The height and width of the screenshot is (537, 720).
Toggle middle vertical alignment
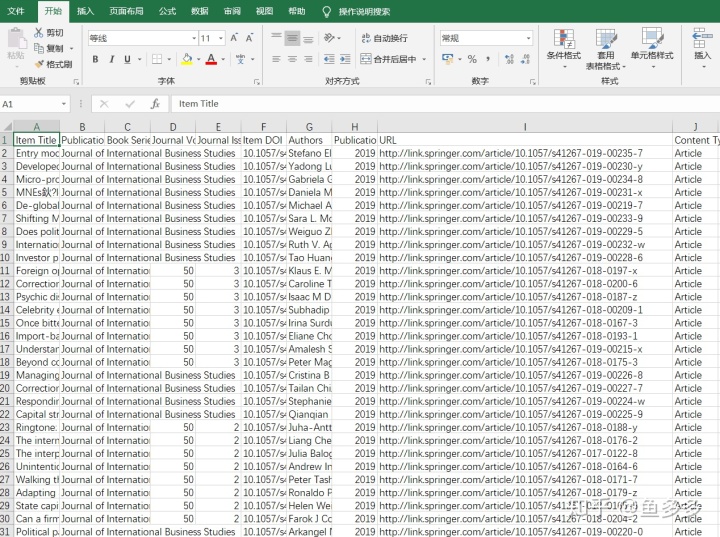coord(292,38)
